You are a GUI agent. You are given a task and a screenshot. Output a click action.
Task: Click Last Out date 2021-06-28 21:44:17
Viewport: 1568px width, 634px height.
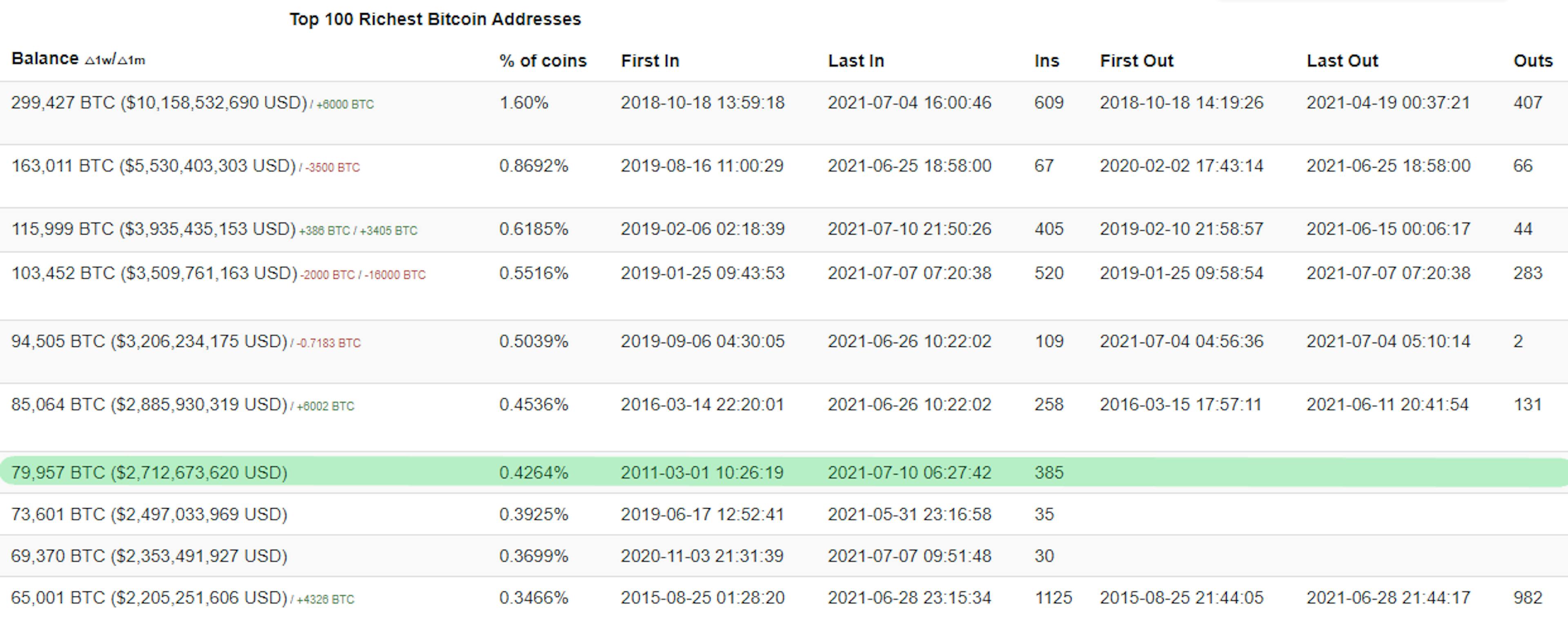point(1388,598)
